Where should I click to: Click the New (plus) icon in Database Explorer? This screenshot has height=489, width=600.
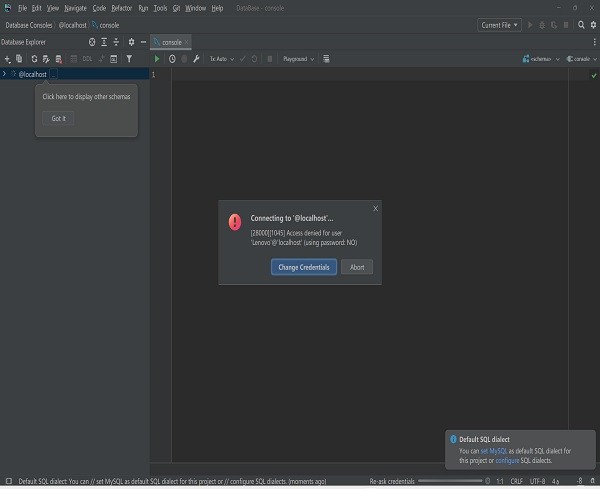(x=7, y=59)
